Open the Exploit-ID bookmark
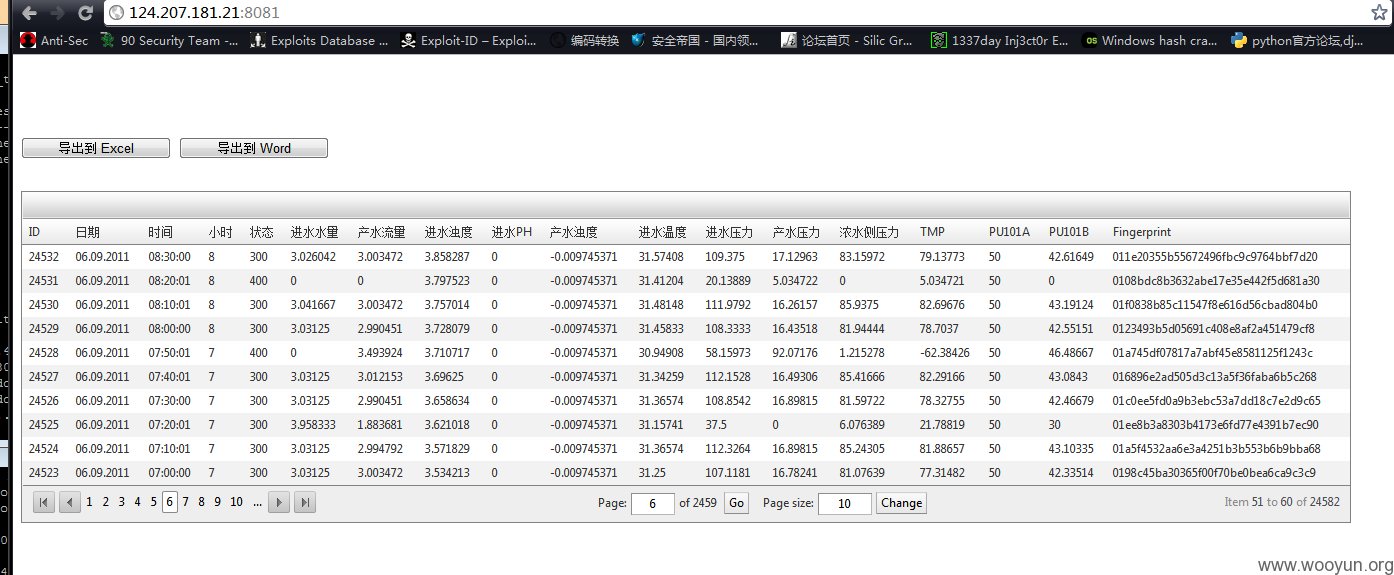The image size is (1394, 575). point(468,41)
